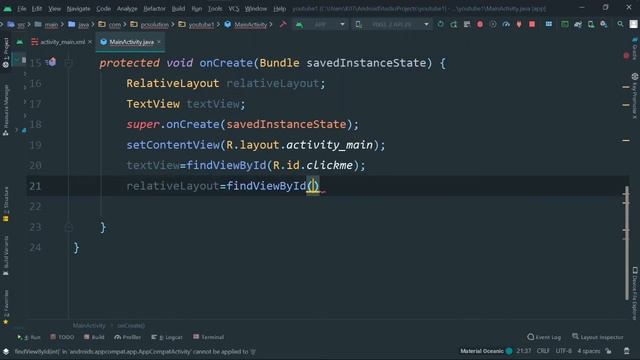
Task: Click attach debugger to process icon
Action: tap(519, 24)
